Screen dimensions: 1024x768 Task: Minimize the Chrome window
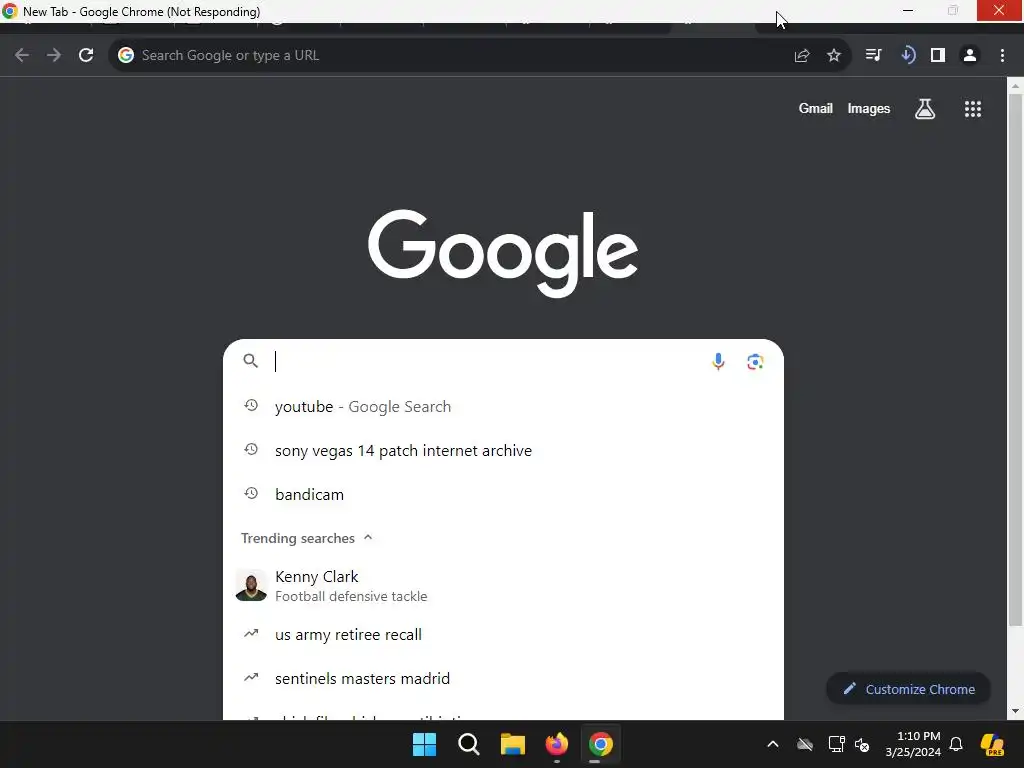tap(908, 10)
